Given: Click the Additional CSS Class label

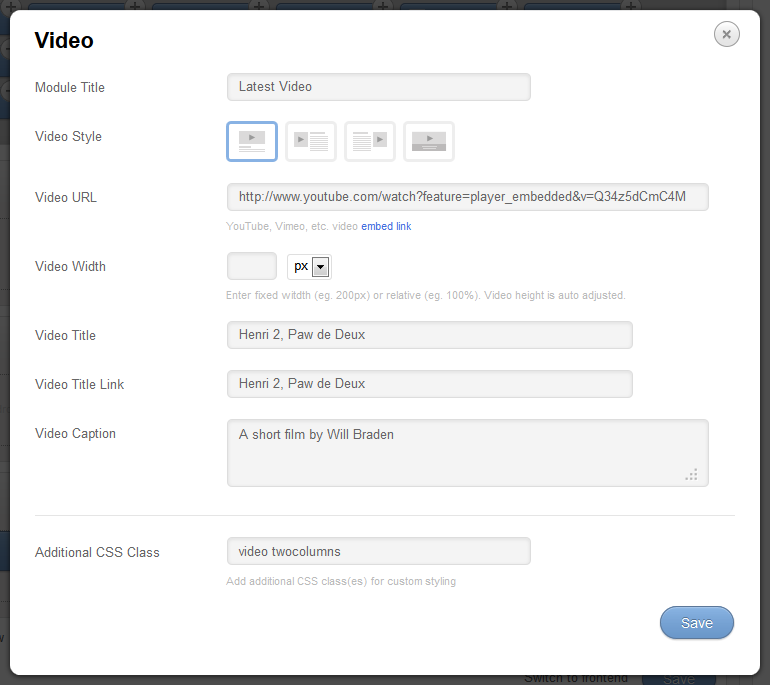Looking at the screenshot, I should pos(97,552).
